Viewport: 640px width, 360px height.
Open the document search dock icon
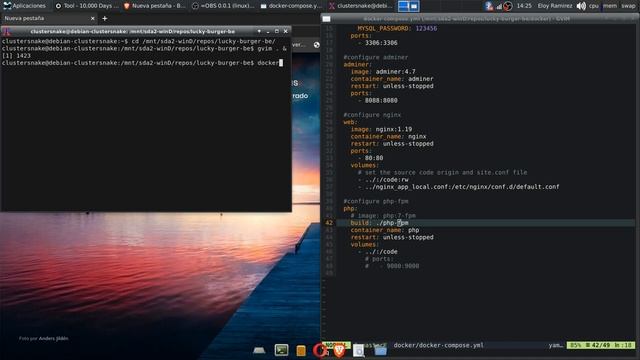tap(358, 350)
